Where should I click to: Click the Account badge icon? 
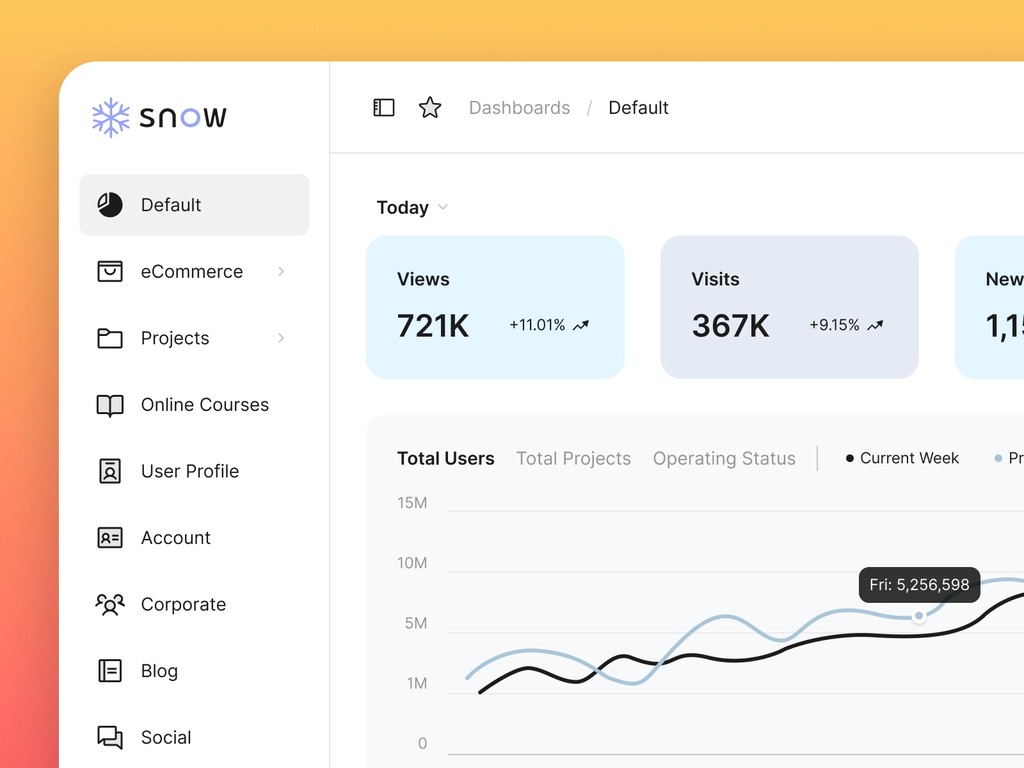110,538
